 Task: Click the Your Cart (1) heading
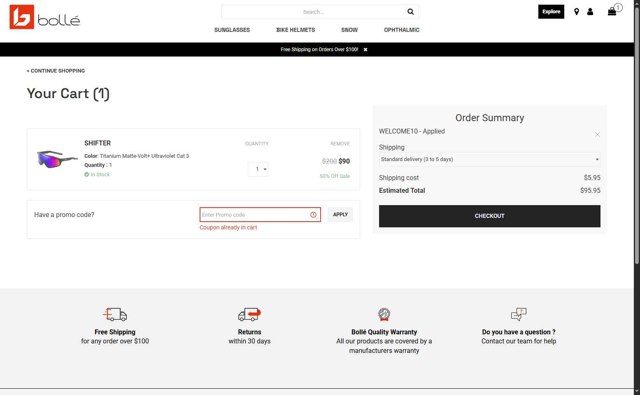tap(68, 93)
